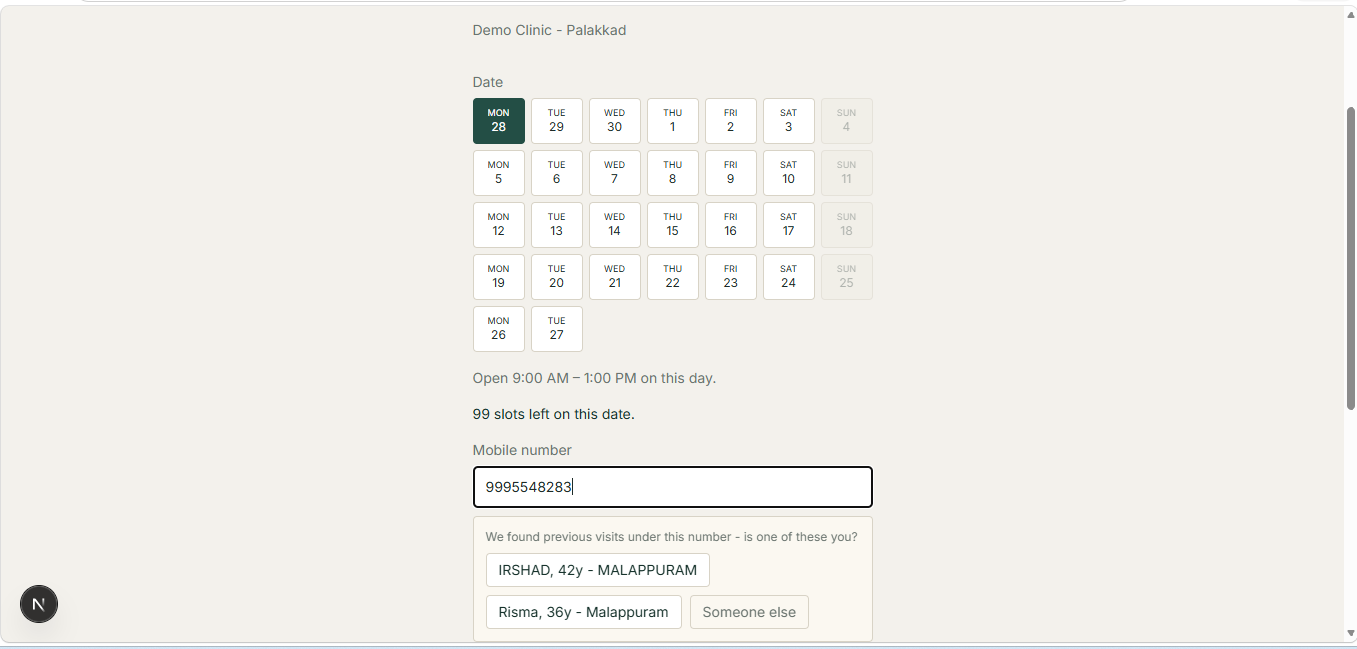Viewport: 1357px width, 649px height.
Task: Click disabled date Sunday 11
Action: tap(847, 173)
